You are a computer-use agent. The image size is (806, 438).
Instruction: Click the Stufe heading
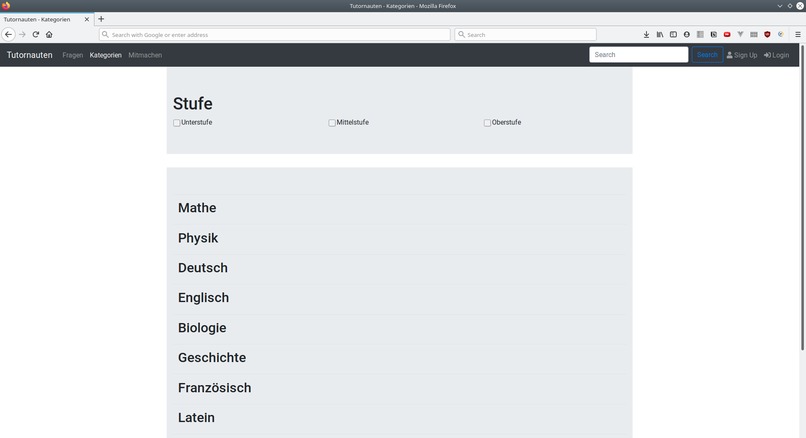[x=193, y=103]
